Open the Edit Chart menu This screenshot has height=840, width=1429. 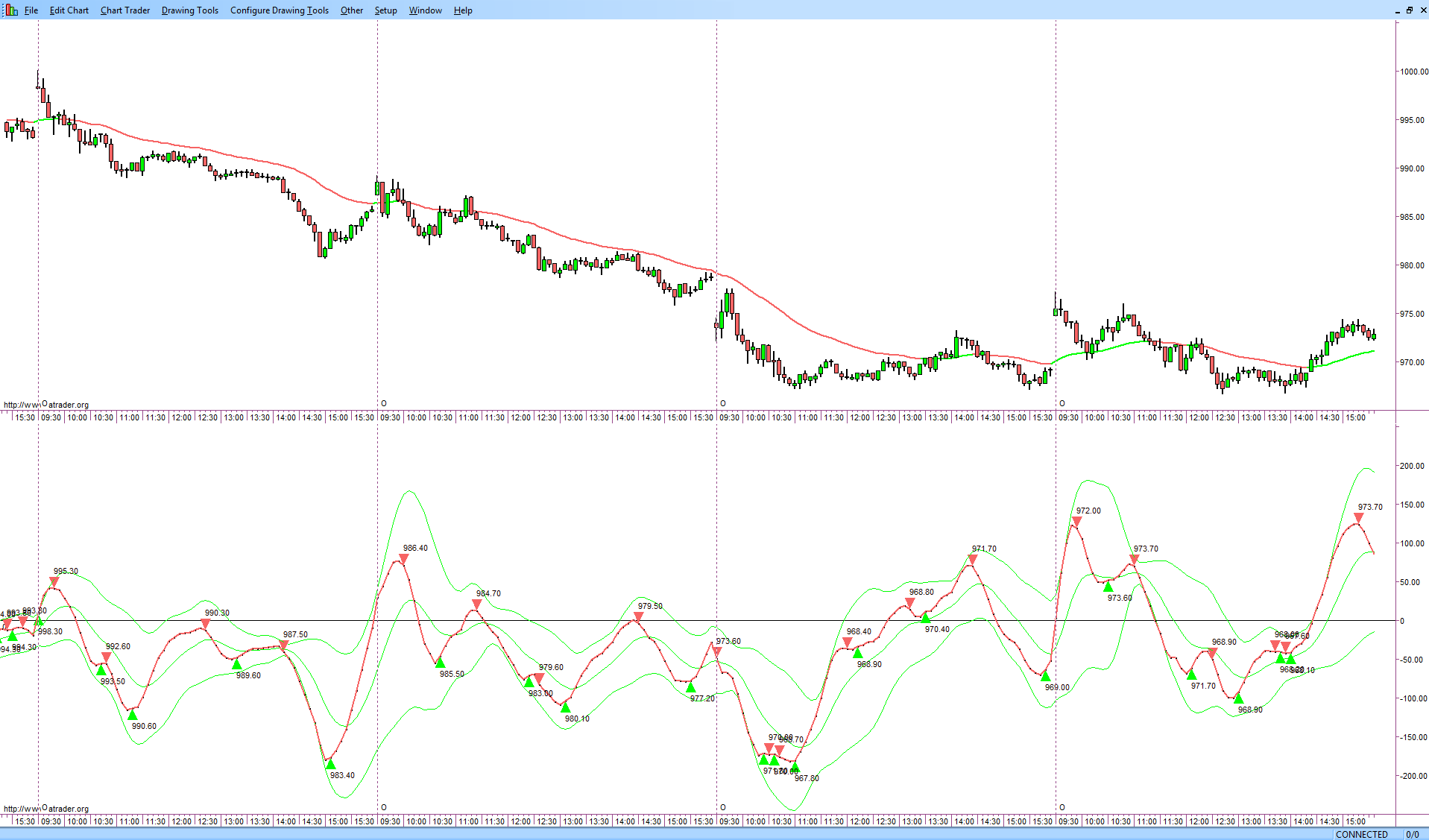click(69, 10)
